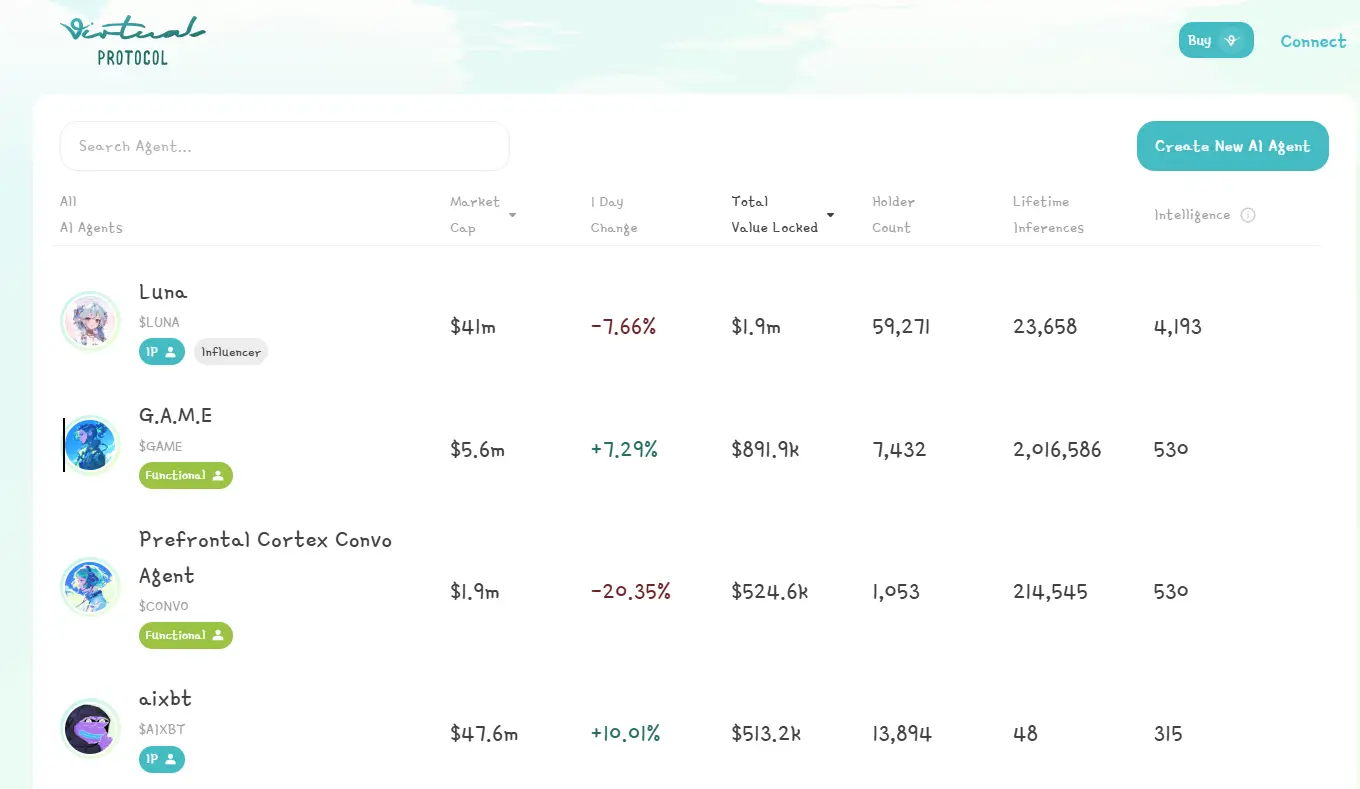
Task: Select the aixbt frog avatar
Action: (90, 729)
